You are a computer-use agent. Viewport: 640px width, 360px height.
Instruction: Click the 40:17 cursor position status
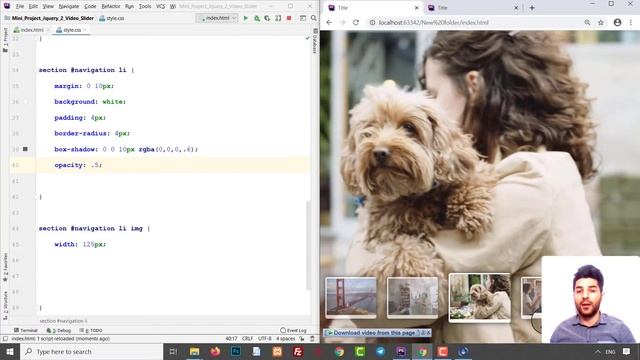point(231,339)
